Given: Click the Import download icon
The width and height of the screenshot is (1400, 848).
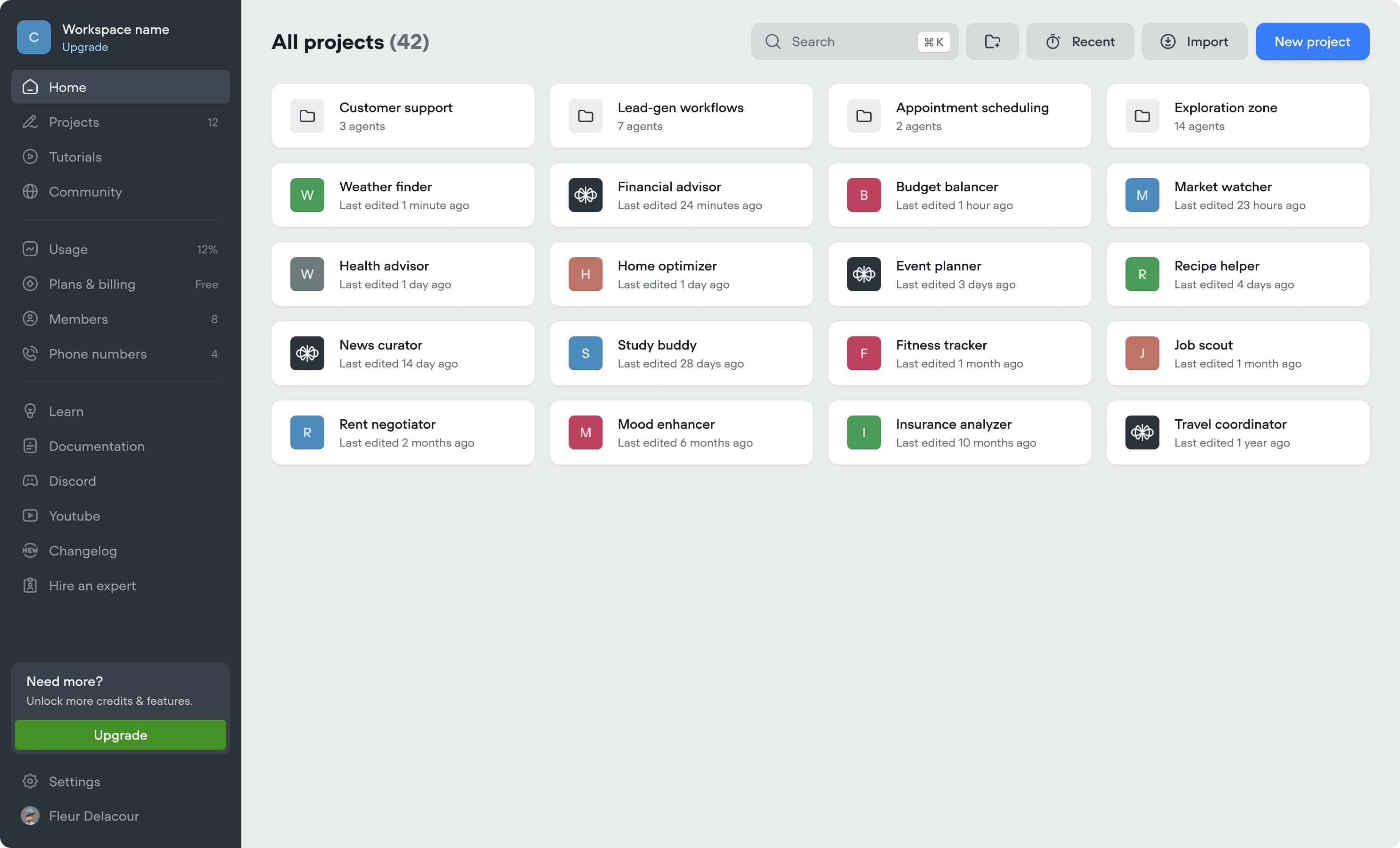Looking at the screenshot, I should pyautogui.click(x=1168, y=41).
